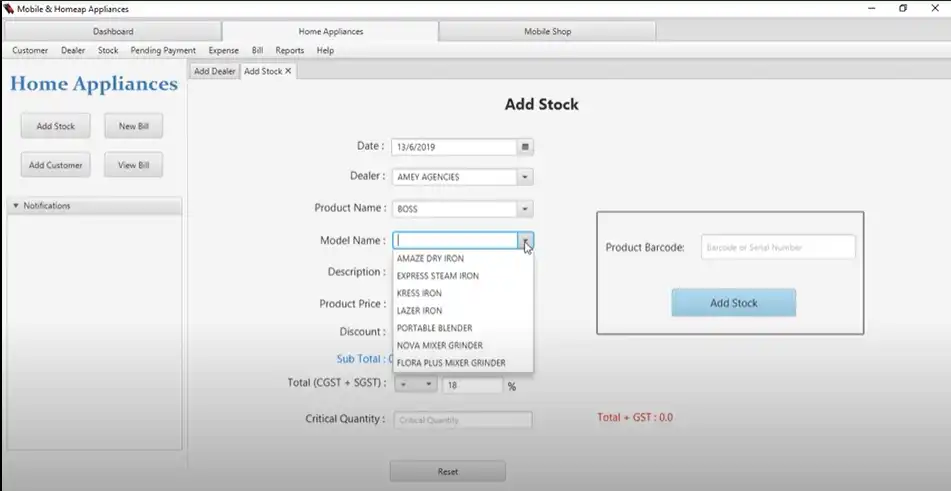
Task: Open the Product Name dropdown arrow
Action: click(525, 209)
